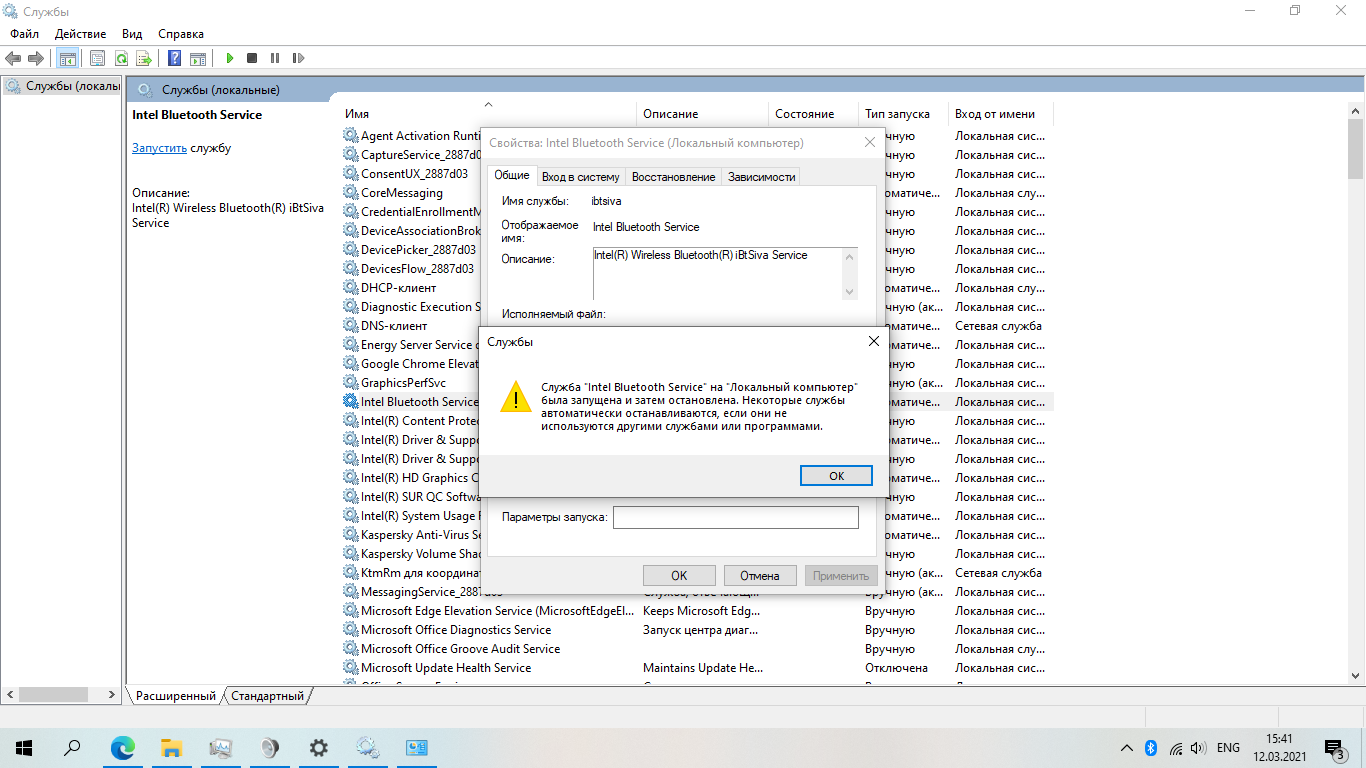
Task: Sort by the Имя column header
Action: (488, 114)
